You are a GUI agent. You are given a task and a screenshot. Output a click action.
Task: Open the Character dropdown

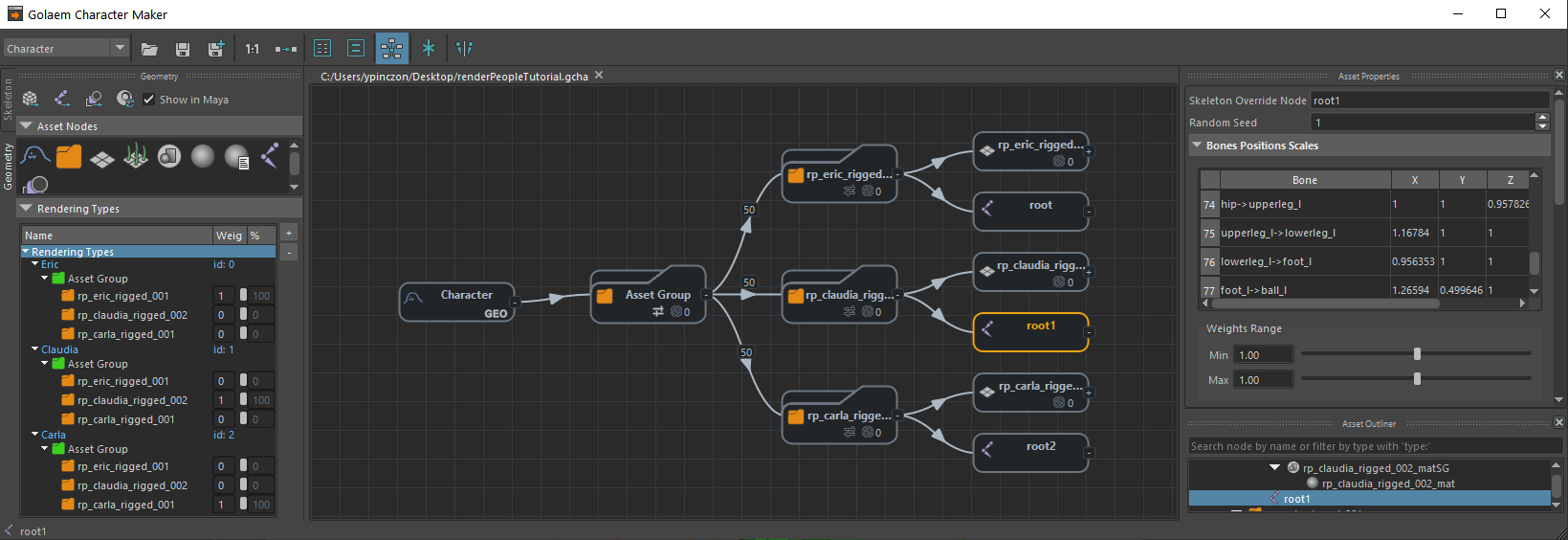[65, 48]
